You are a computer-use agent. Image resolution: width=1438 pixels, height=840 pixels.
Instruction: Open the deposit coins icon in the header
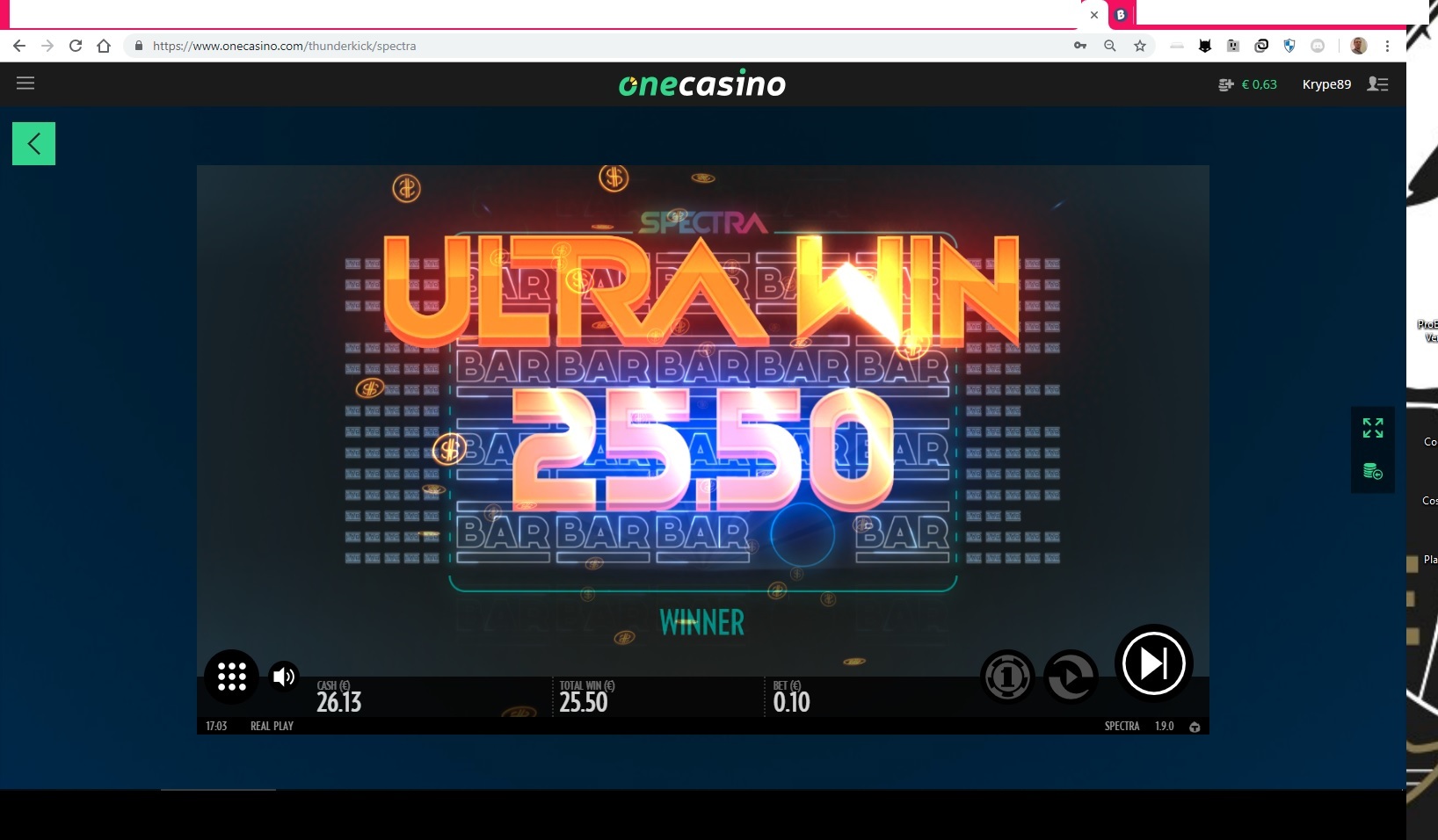pyautogui.click(x=1225, y=84)
